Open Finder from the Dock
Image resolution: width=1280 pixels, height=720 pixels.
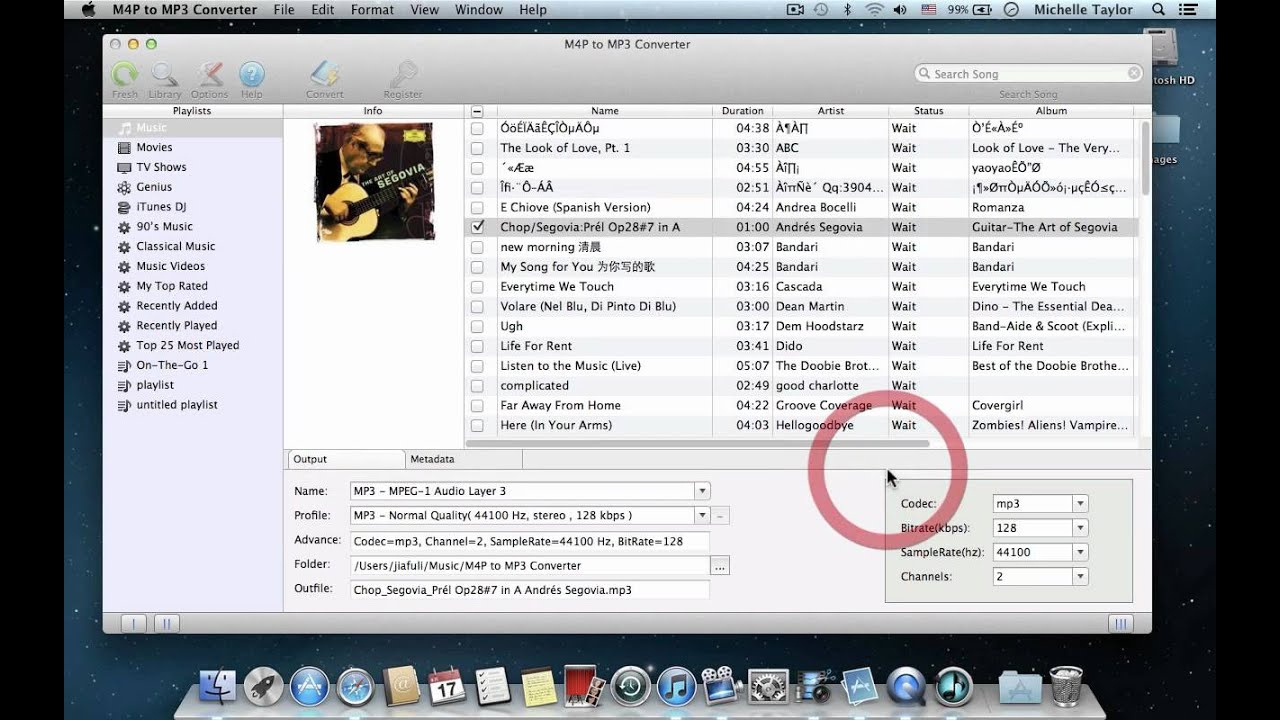[x=218, y=687]
